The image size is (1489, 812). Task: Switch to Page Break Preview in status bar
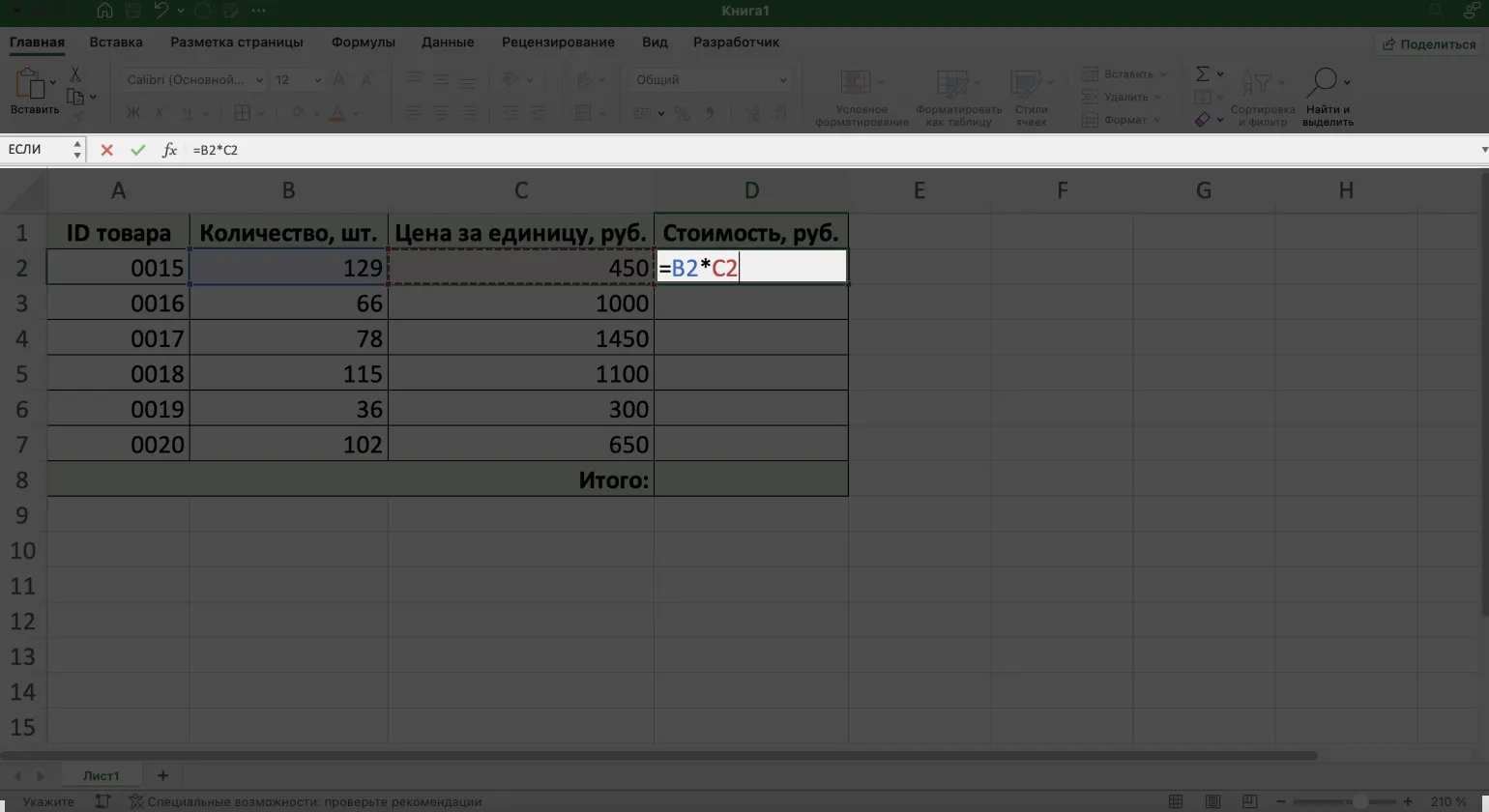coord(1248,801)
